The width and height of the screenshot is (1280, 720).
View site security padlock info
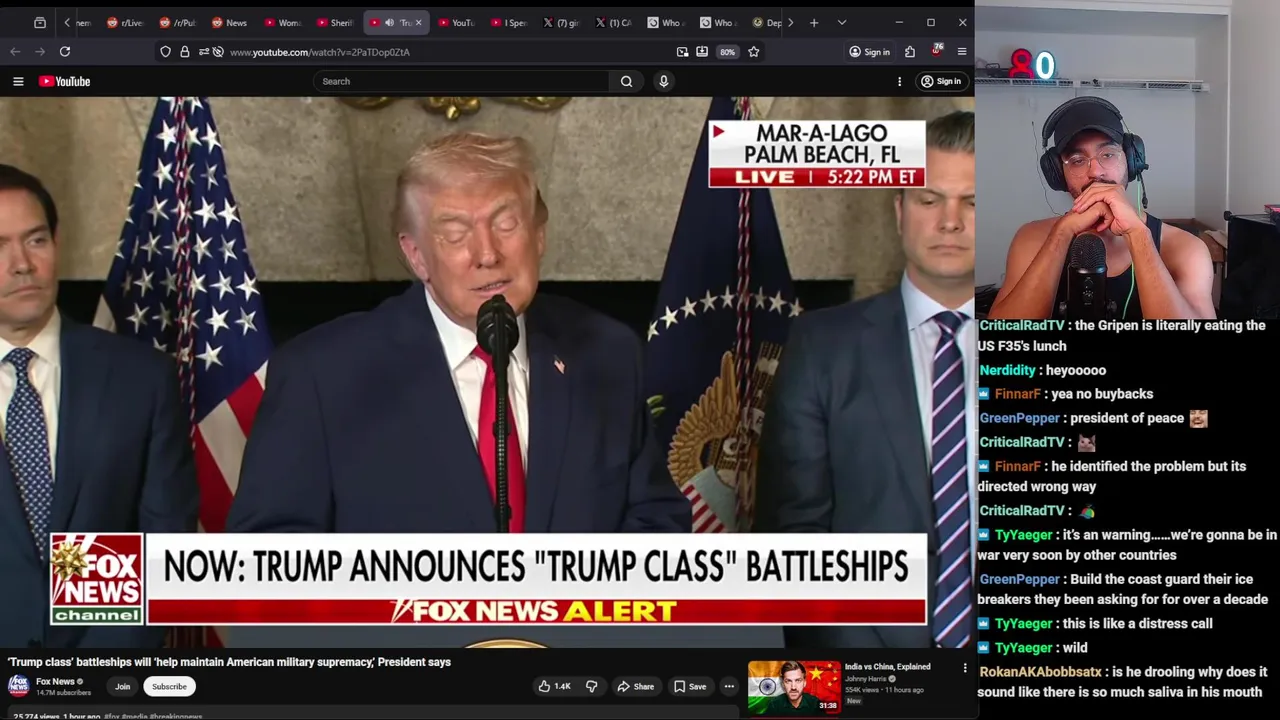(185, 52)
